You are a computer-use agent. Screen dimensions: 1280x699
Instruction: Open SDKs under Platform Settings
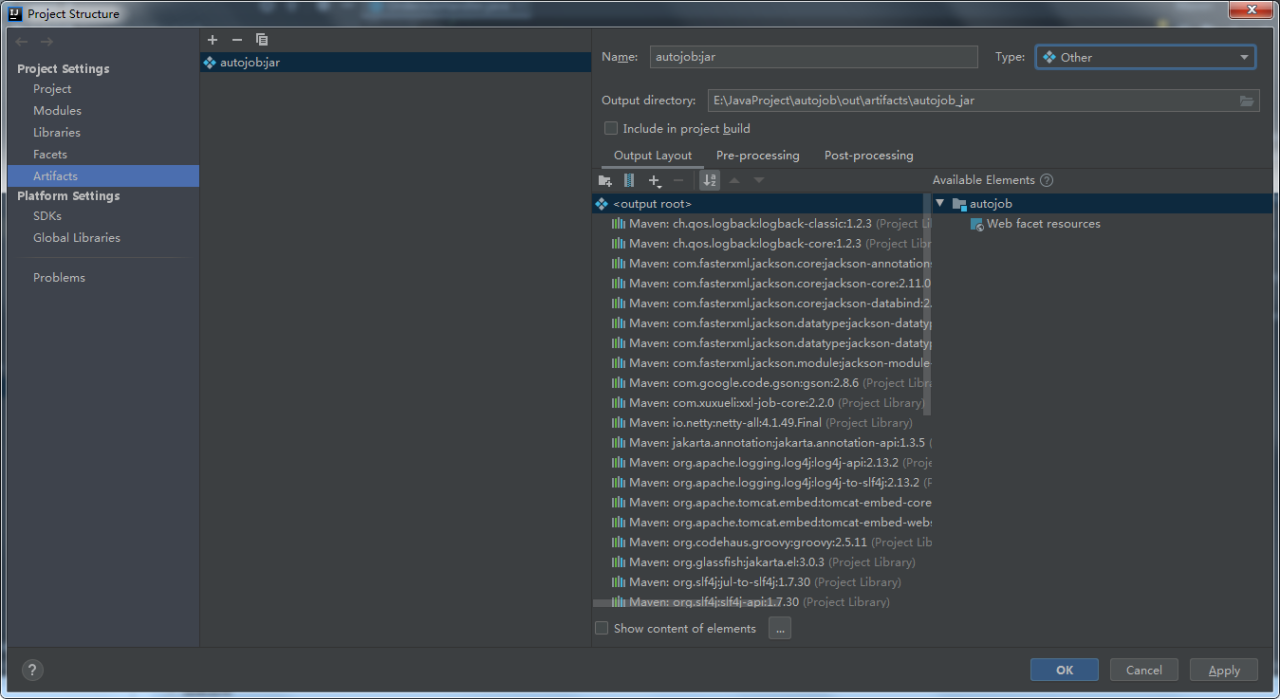47,216
